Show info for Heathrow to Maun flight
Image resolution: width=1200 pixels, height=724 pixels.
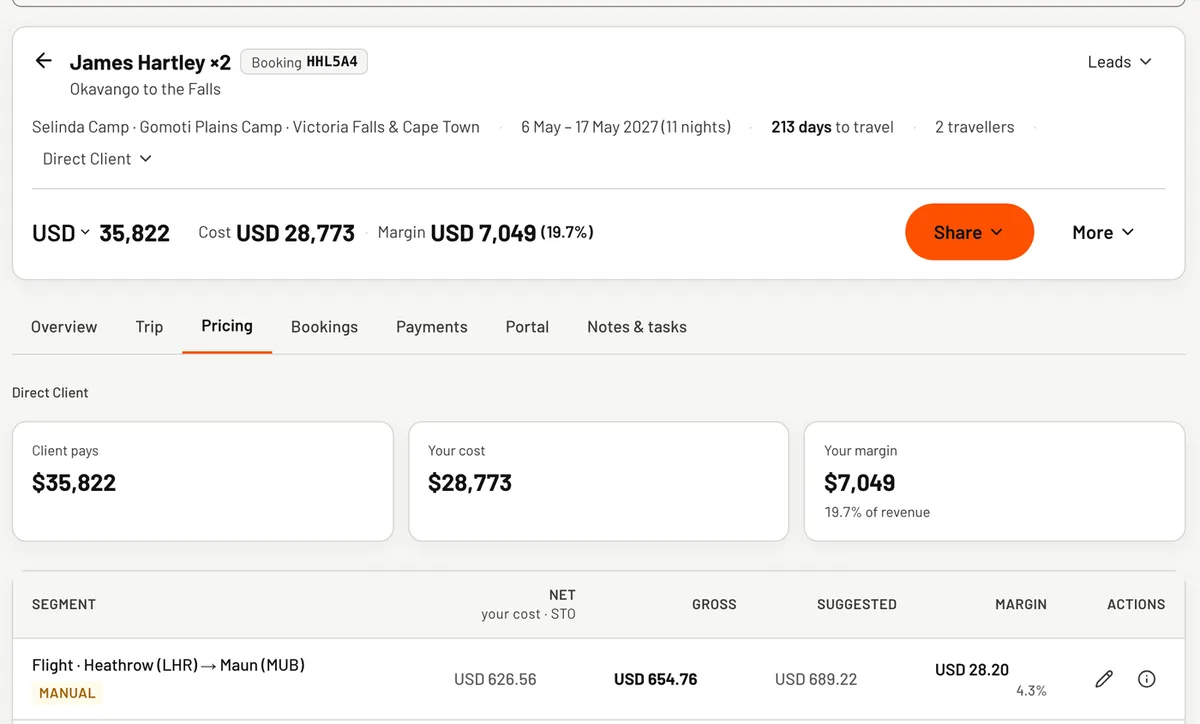(x=1147, y=679)
